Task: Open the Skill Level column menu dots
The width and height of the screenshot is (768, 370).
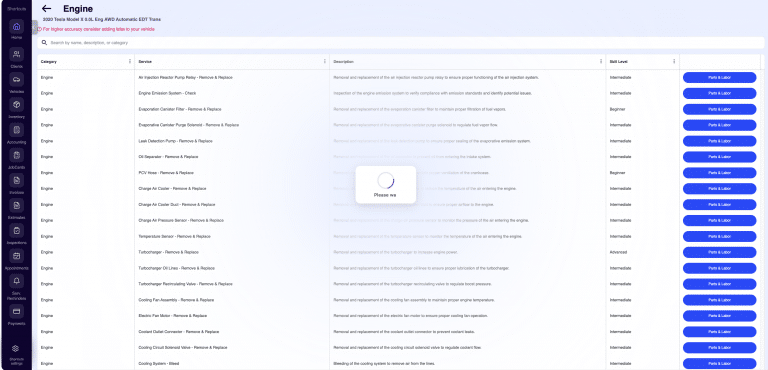Action: click(674, 62)
